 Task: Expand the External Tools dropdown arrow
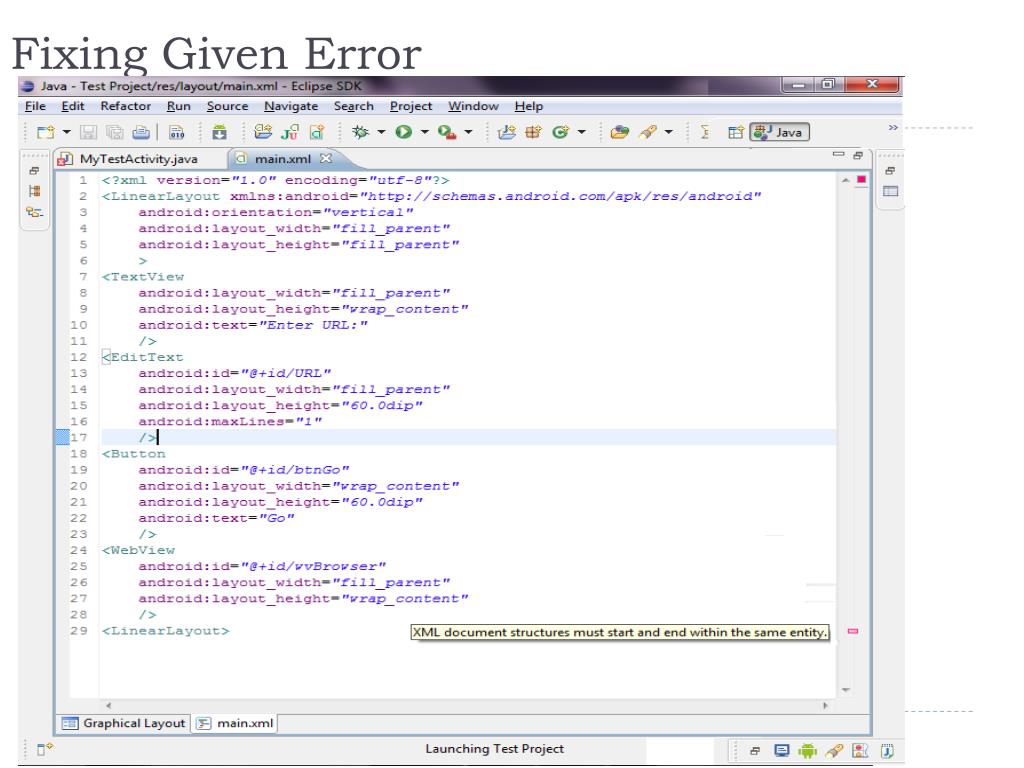[468, 132]
